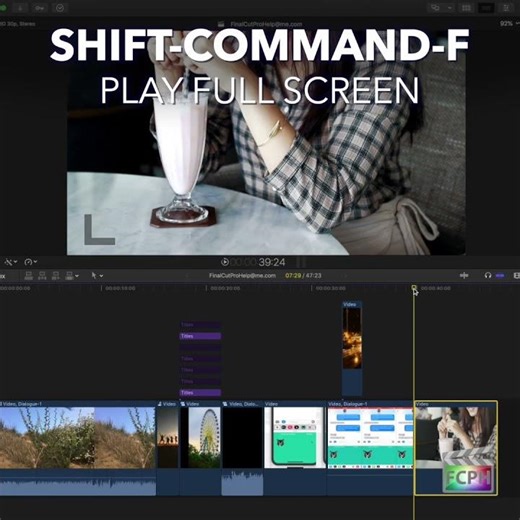520x520 pixels.
Task: Click the viewer timecode 39:24
Action: coord(272,262)
